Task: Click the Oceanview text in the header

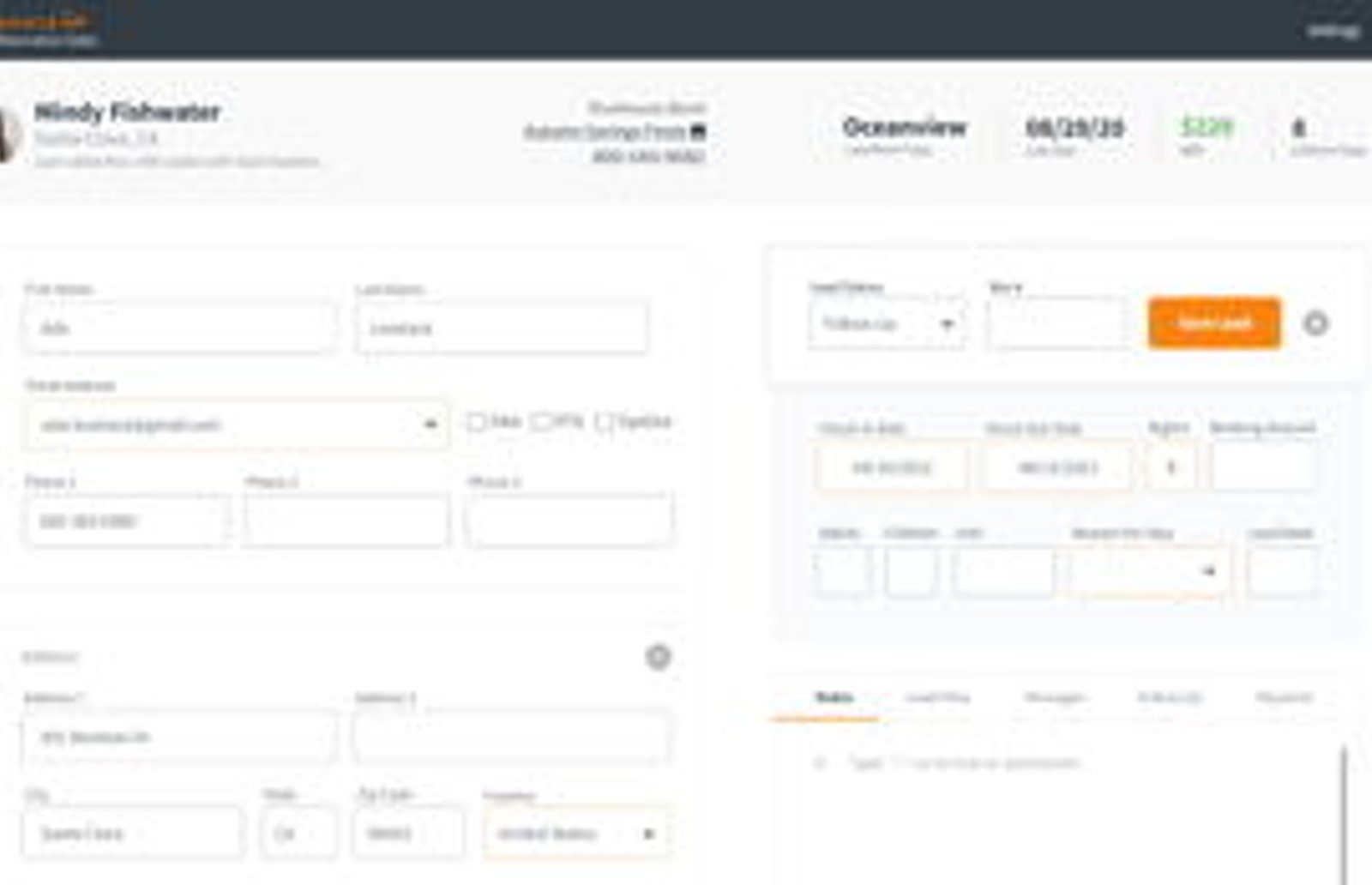Action: (x=905, y=127)
